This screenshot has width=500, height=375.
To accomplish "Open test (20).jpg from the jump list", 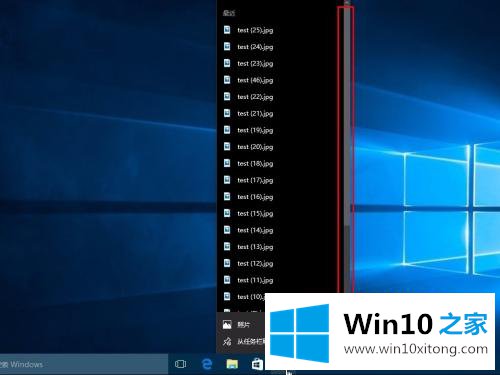I will tap(280, 147).
